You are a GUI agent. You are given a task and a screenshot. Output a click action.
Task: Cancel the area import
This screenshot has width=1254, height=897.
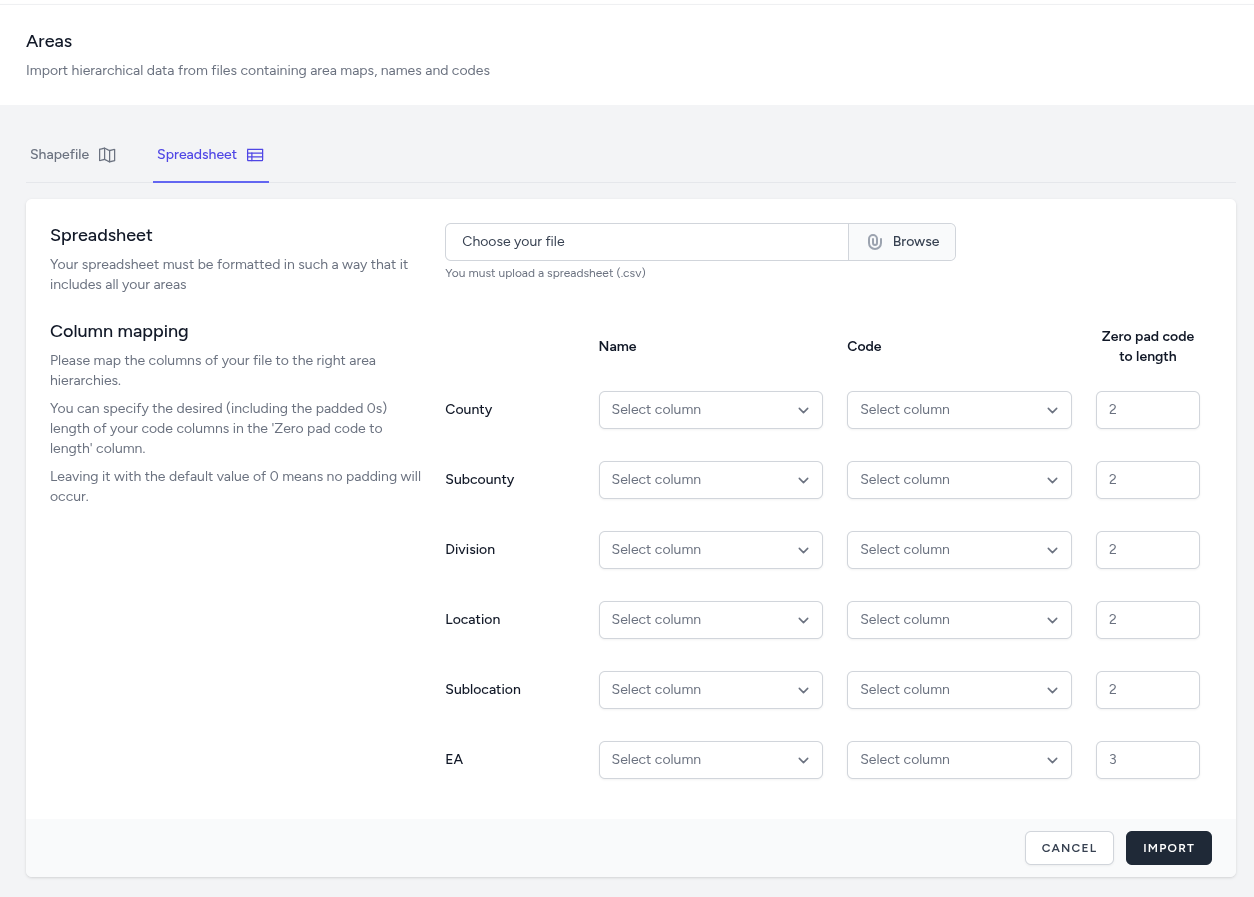click(1068, 848)
